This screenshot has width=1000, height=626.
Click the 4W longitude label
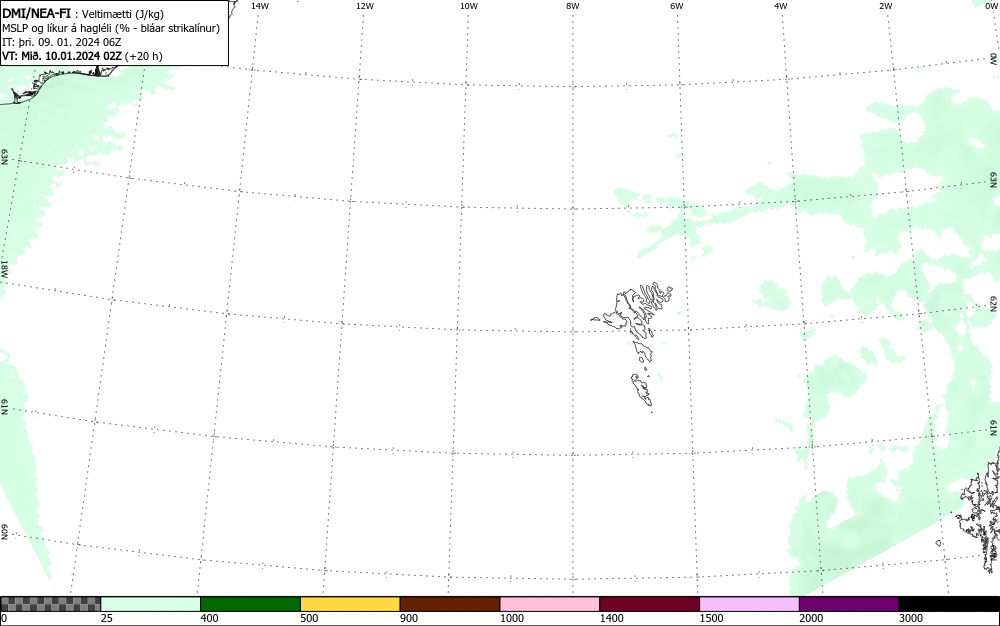(x=781, y=6)
